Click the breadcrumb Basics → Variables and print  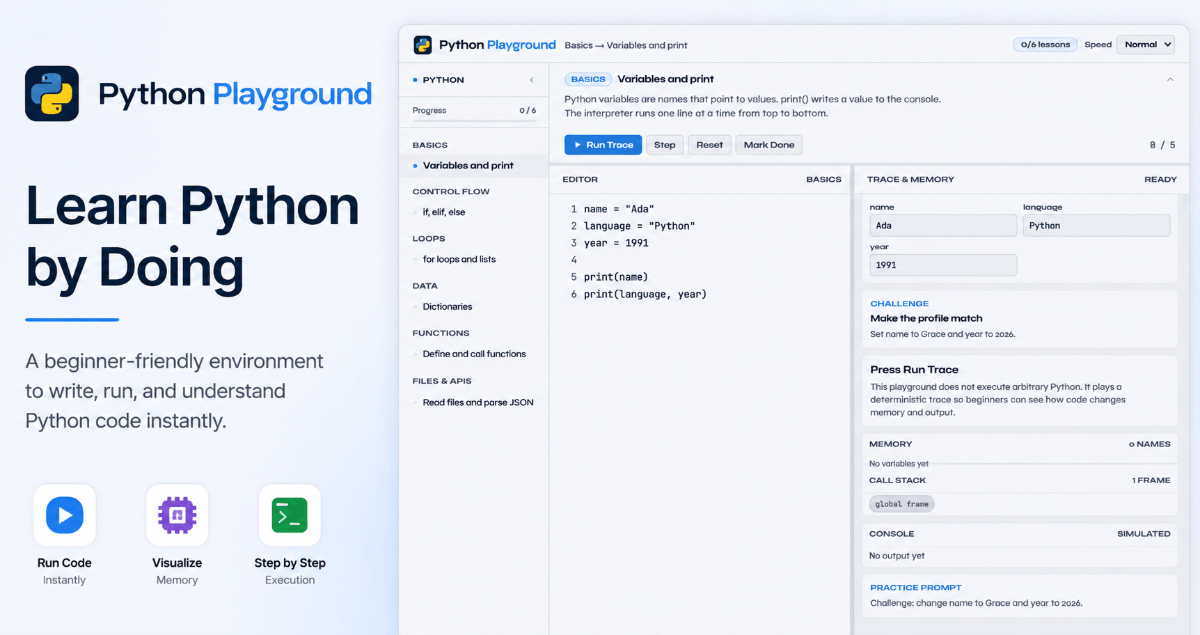[626, 45]
